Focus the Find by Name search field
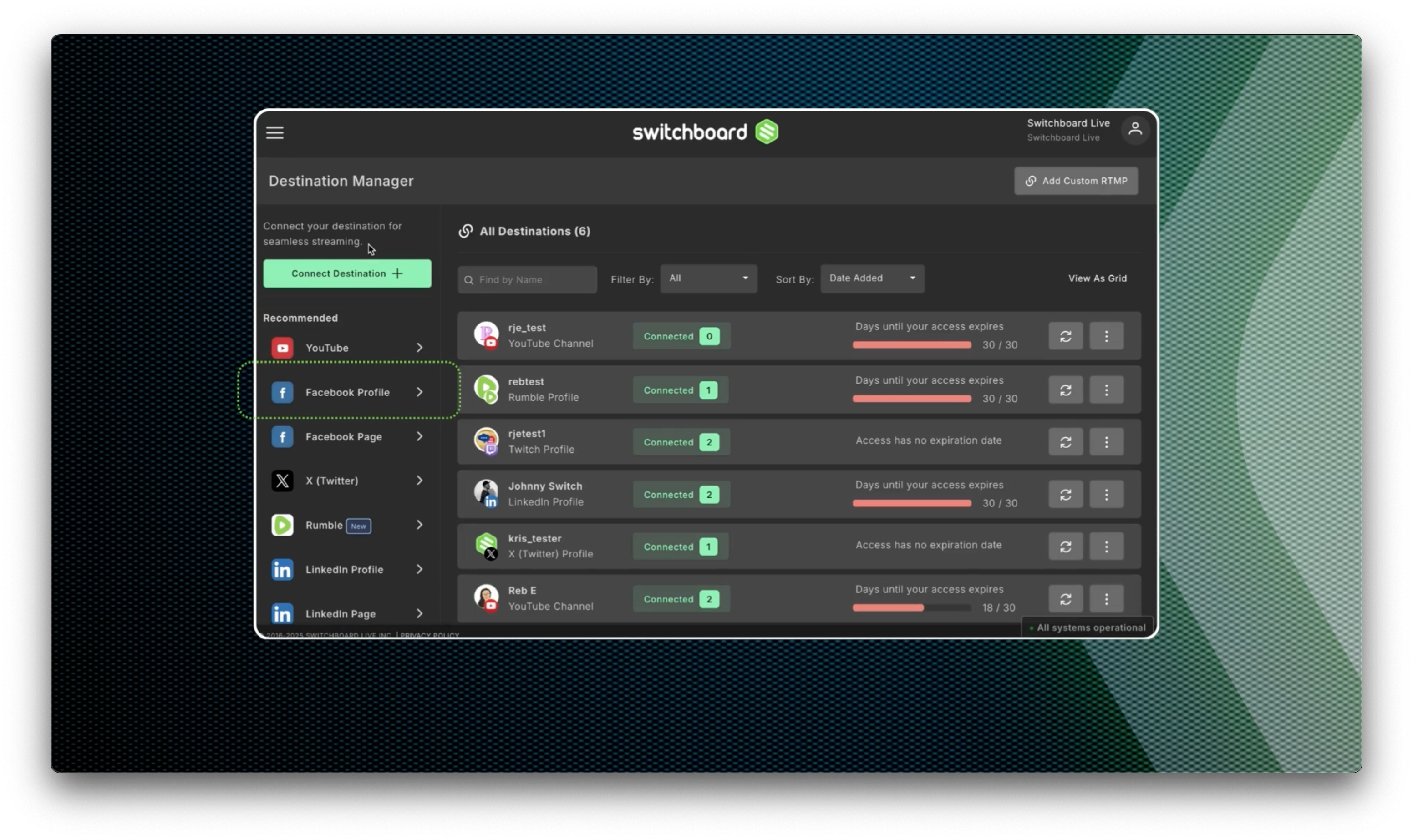The height and width of the screenshot is (840, 1413). click(527, 280)
